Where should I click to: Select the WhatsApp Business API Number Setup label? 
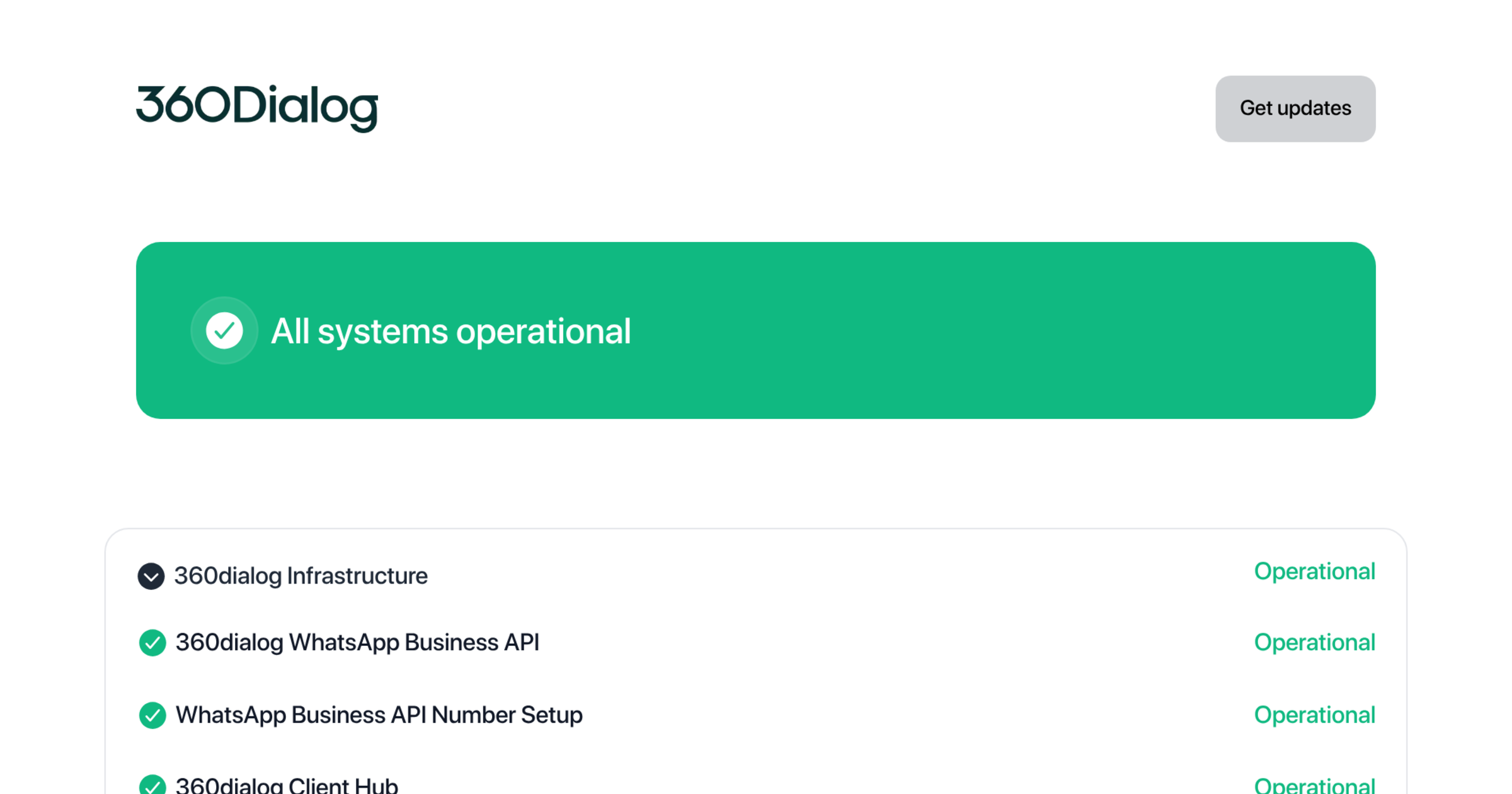pos(379,715)
